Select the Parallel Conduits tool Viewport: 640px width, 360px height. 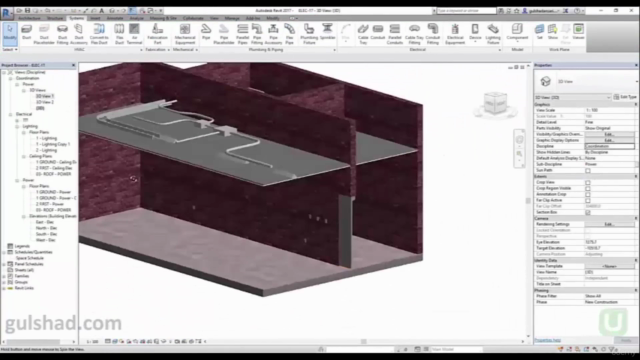395,33
